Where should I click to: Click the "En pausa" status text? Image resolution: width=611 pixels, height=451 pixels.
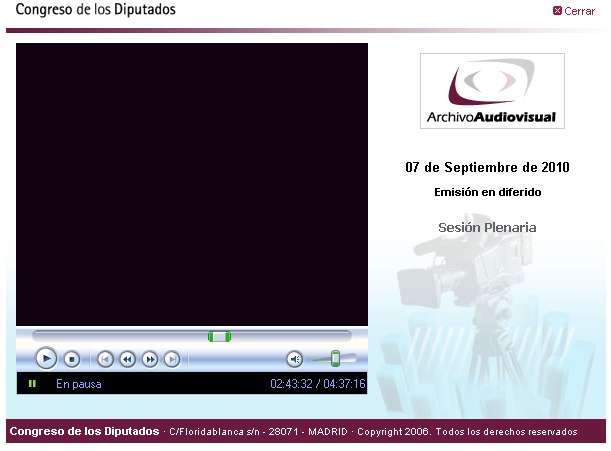(79, 384)
